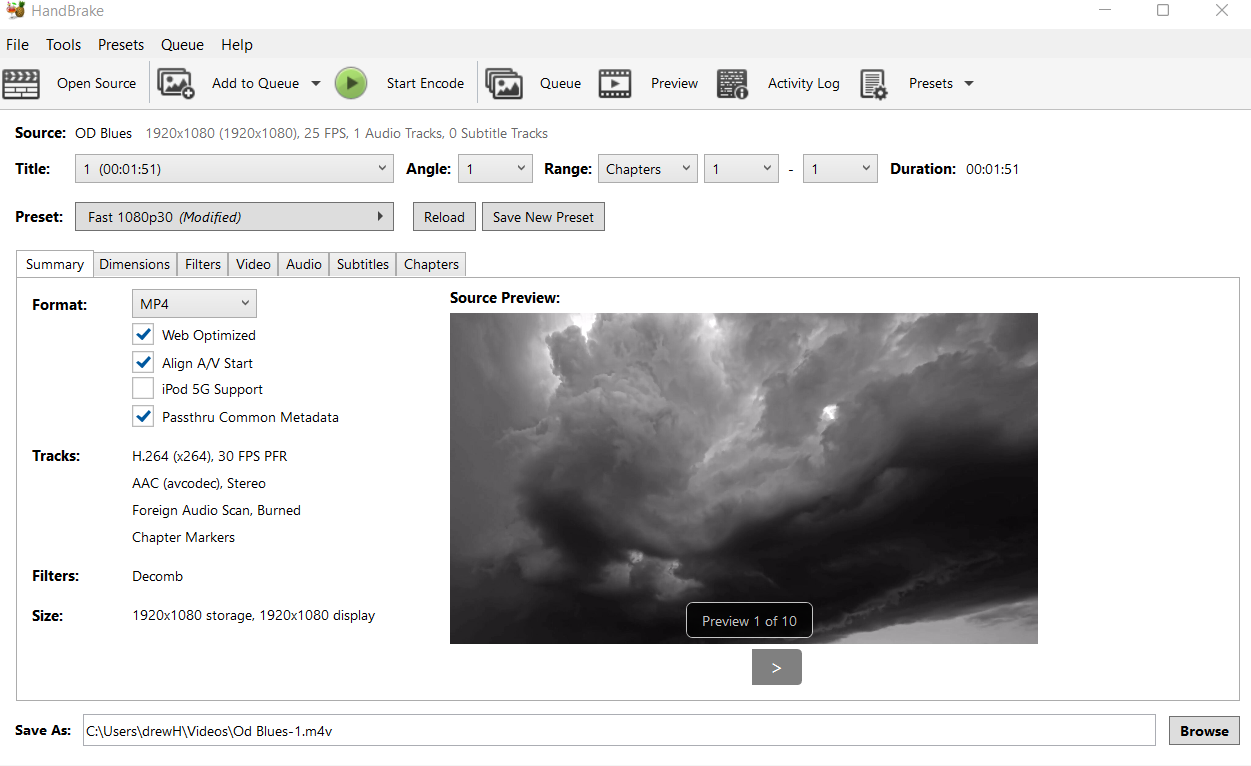Viewport: 1251px width, 766px height.
Task: Enable iPod 5G Support checkbox
Action: [143, 389]
